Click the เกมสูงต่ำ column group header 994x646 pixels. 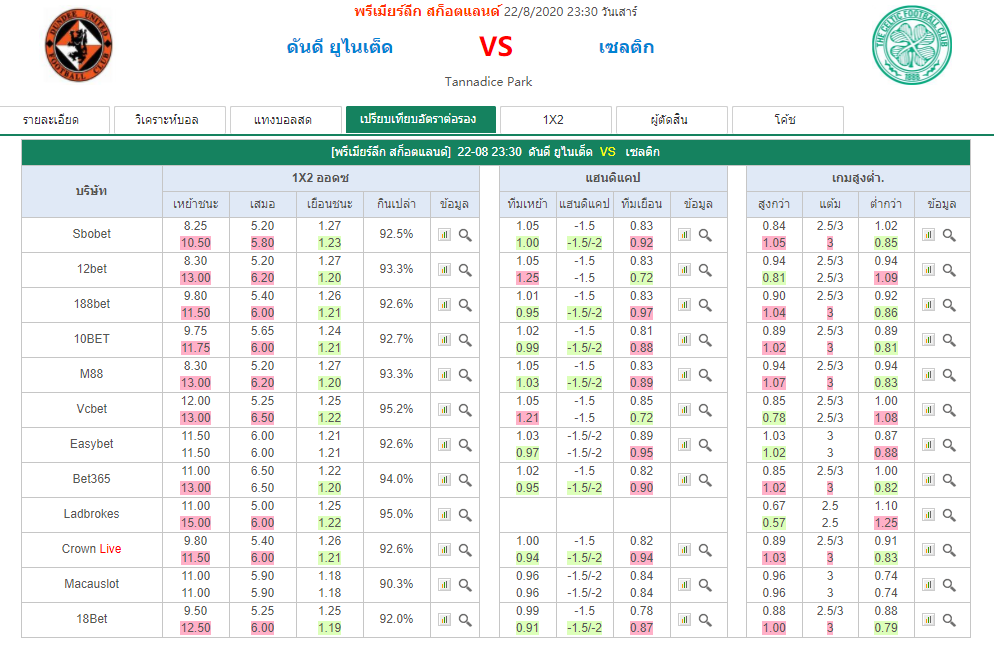coord(858,178)
